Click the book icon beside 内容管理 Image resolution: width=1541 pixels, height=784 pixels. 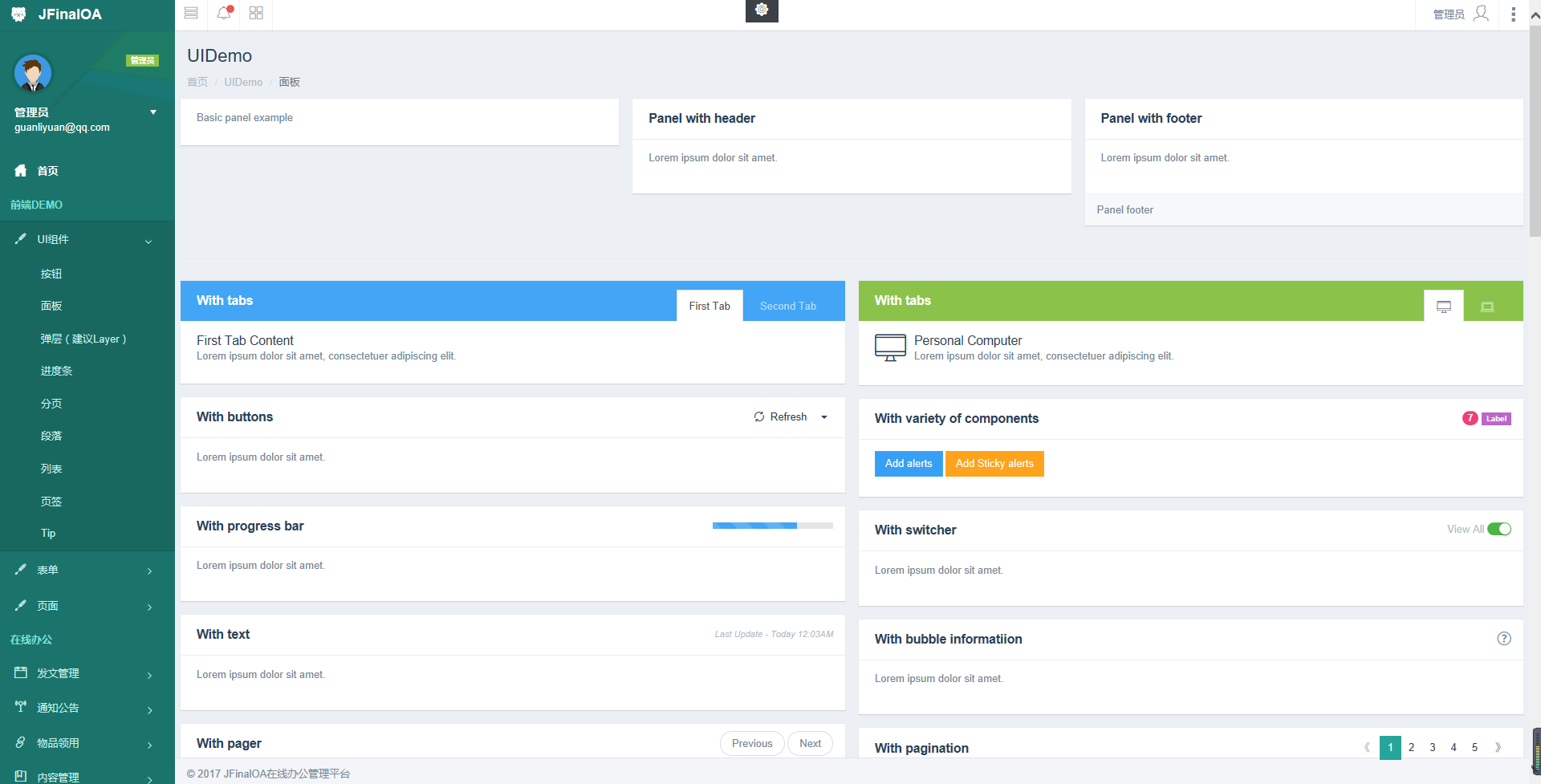[21, 776]
